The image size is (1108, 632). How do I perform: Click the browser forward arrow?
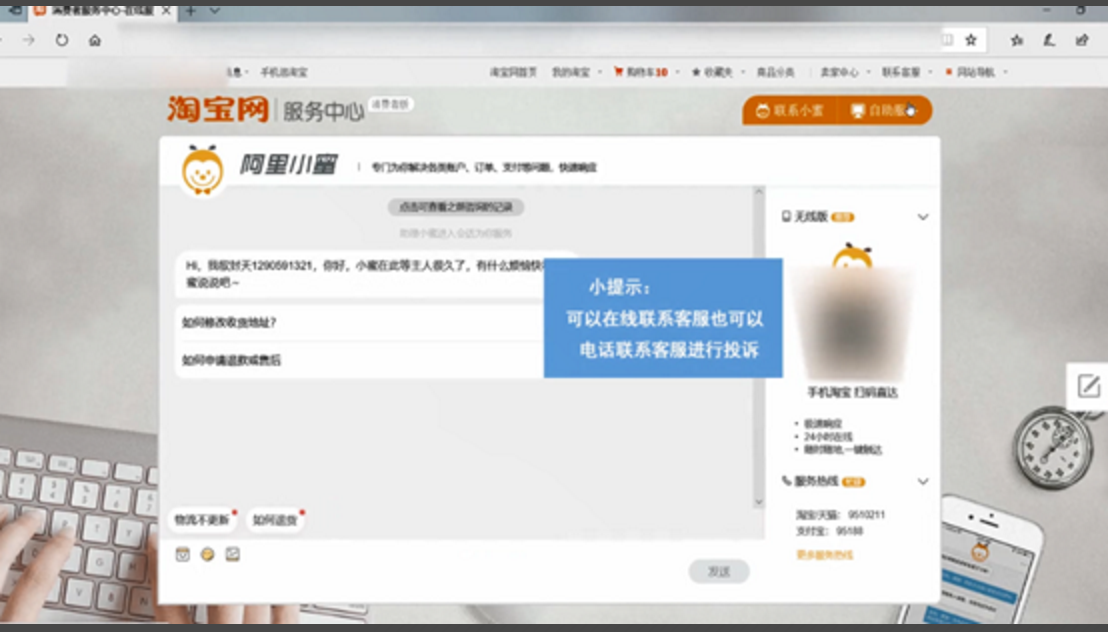tap(28, 40)
